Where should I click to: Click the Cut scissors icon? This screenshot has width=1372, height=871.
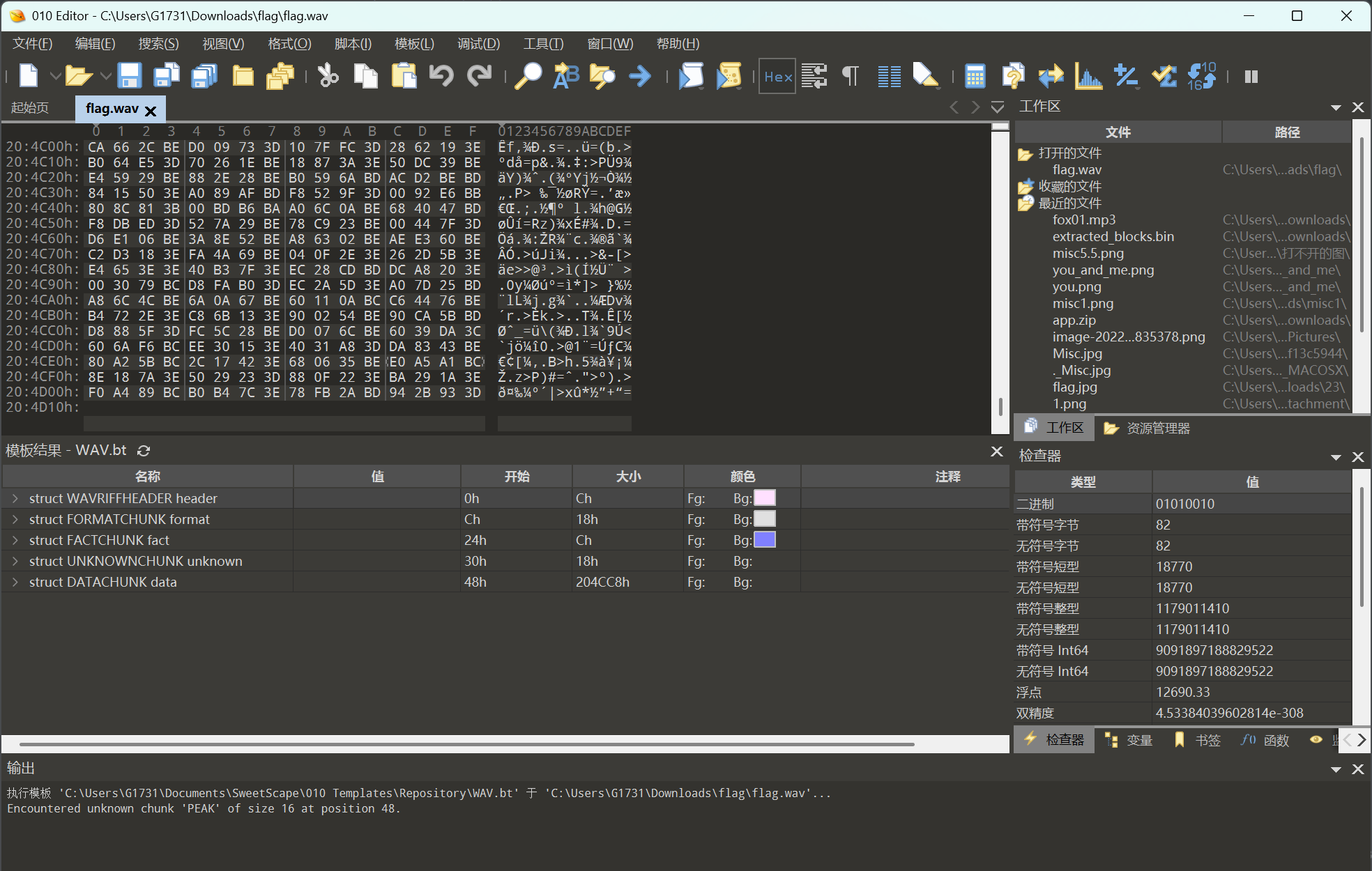328,76
